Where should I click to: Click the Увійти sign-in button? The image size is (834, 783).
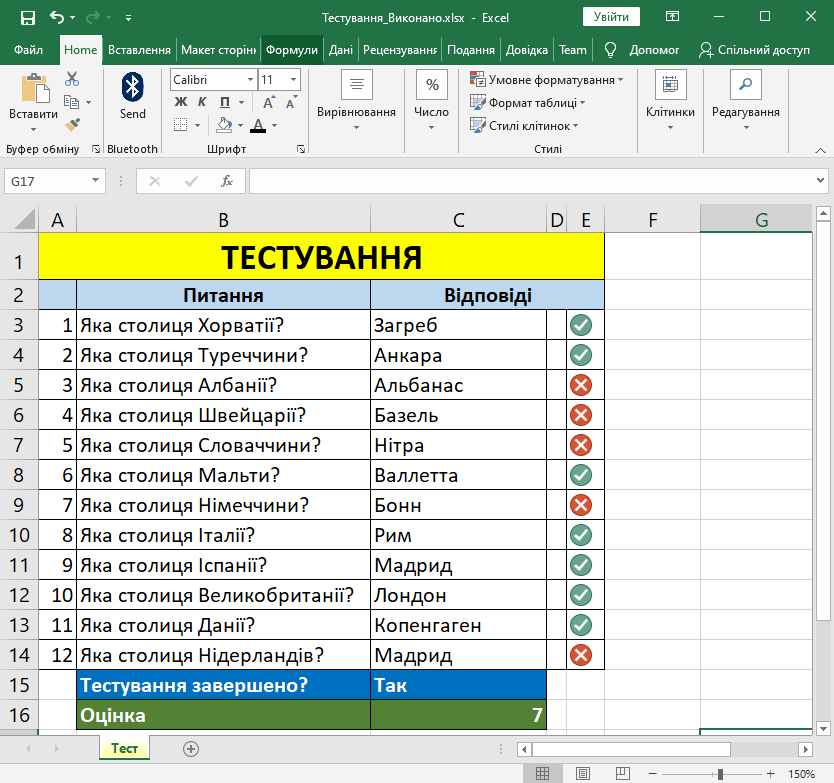coord(611,17)
